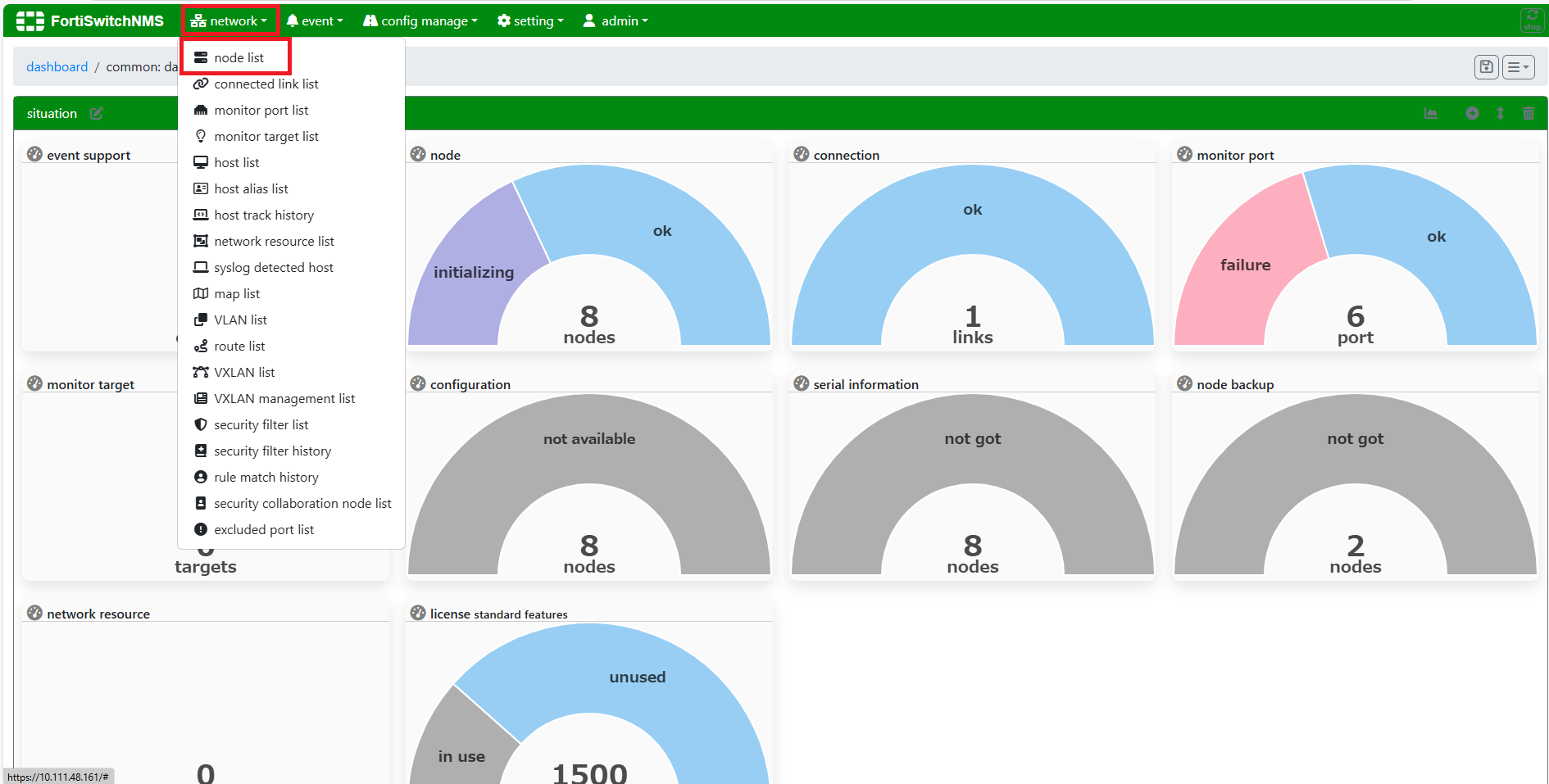
Task: Click the monitor target gauge icon
Action: (34, 383)
